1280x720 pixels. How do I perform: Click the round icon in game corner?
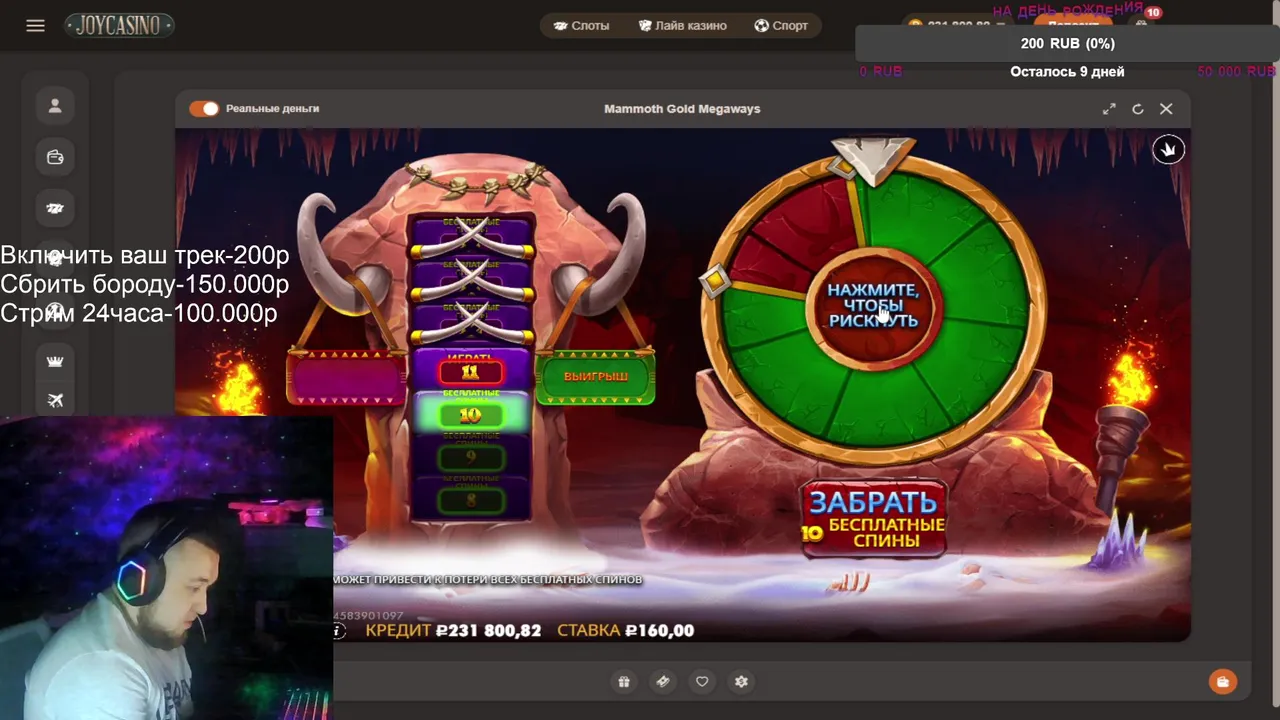click(1168, 149)
